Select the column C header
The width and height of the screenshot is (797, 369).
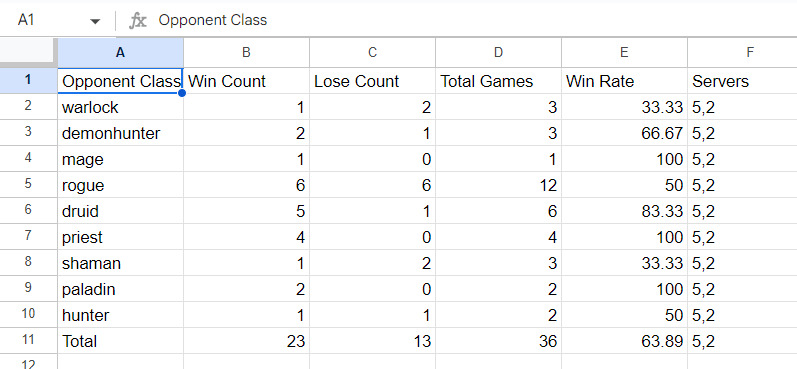click(x=373, y=52)
